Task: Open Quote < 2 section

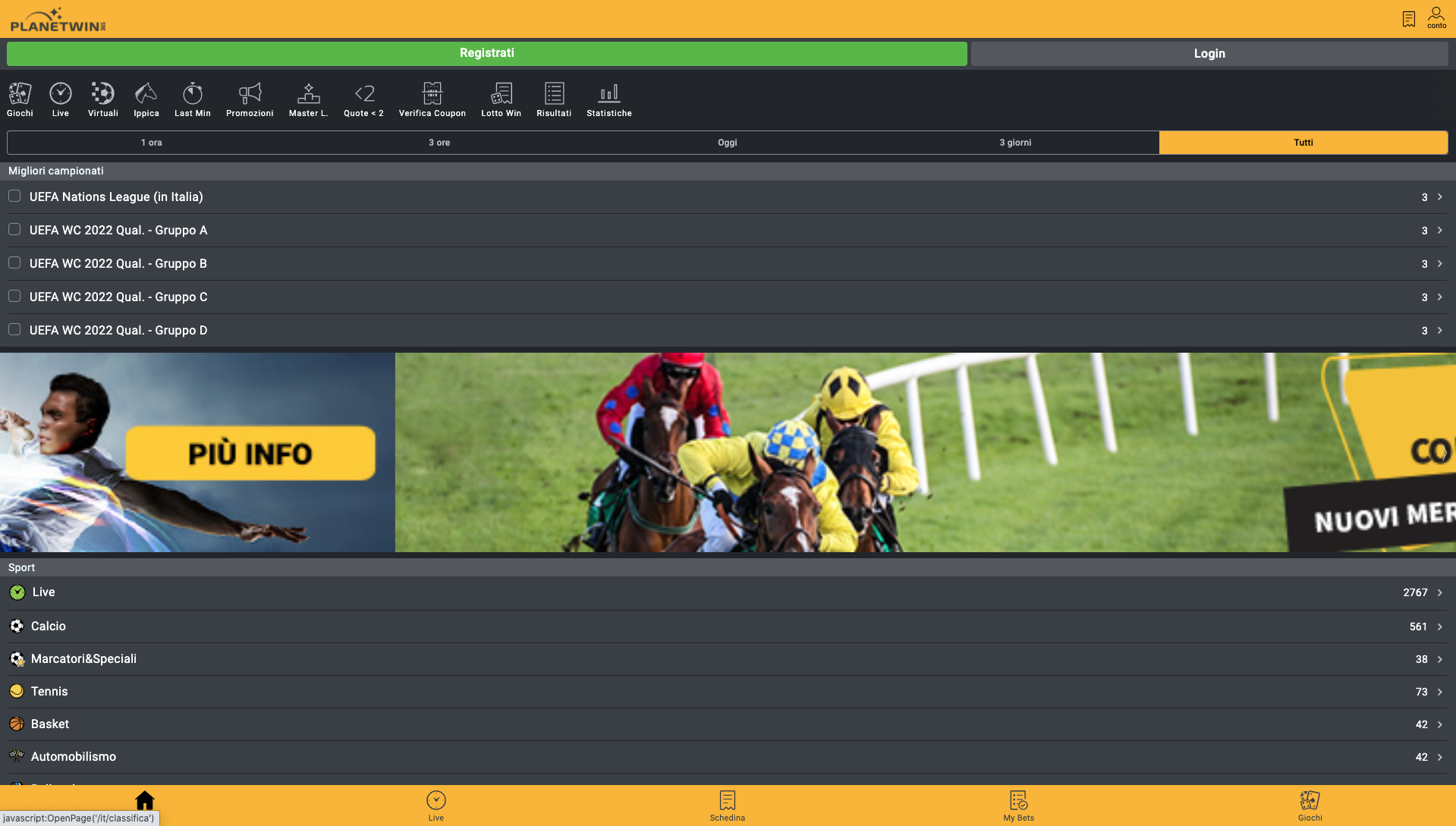Action: click(x=364, y=99)
